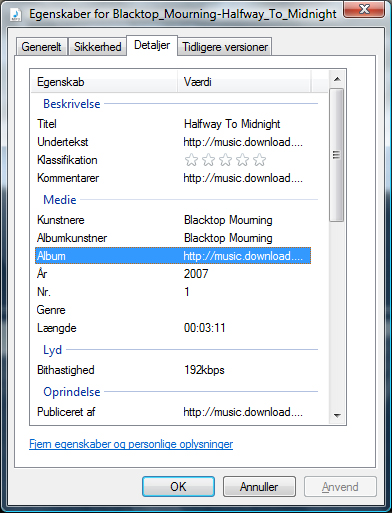The height and width of the screenshot is (513, 392).
Task: Select the Længde property label
Action: [57, 328]
